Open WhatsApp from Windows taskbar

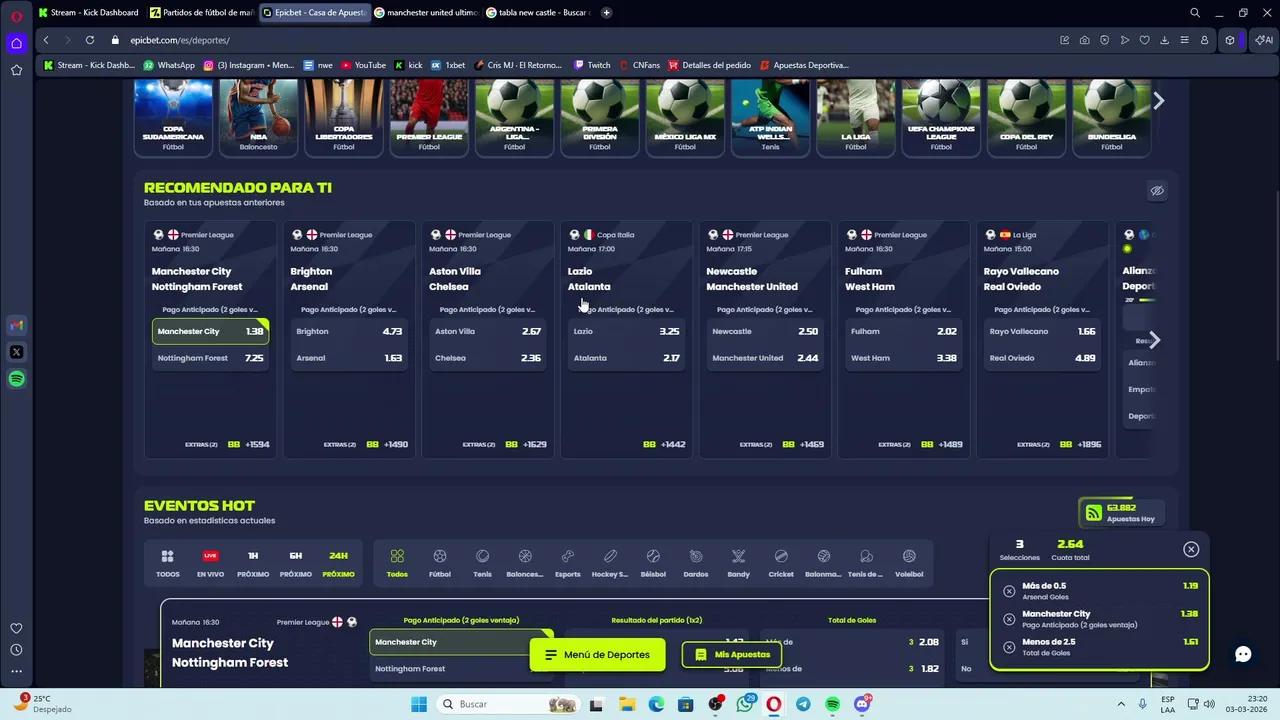(x=745, y=704)
